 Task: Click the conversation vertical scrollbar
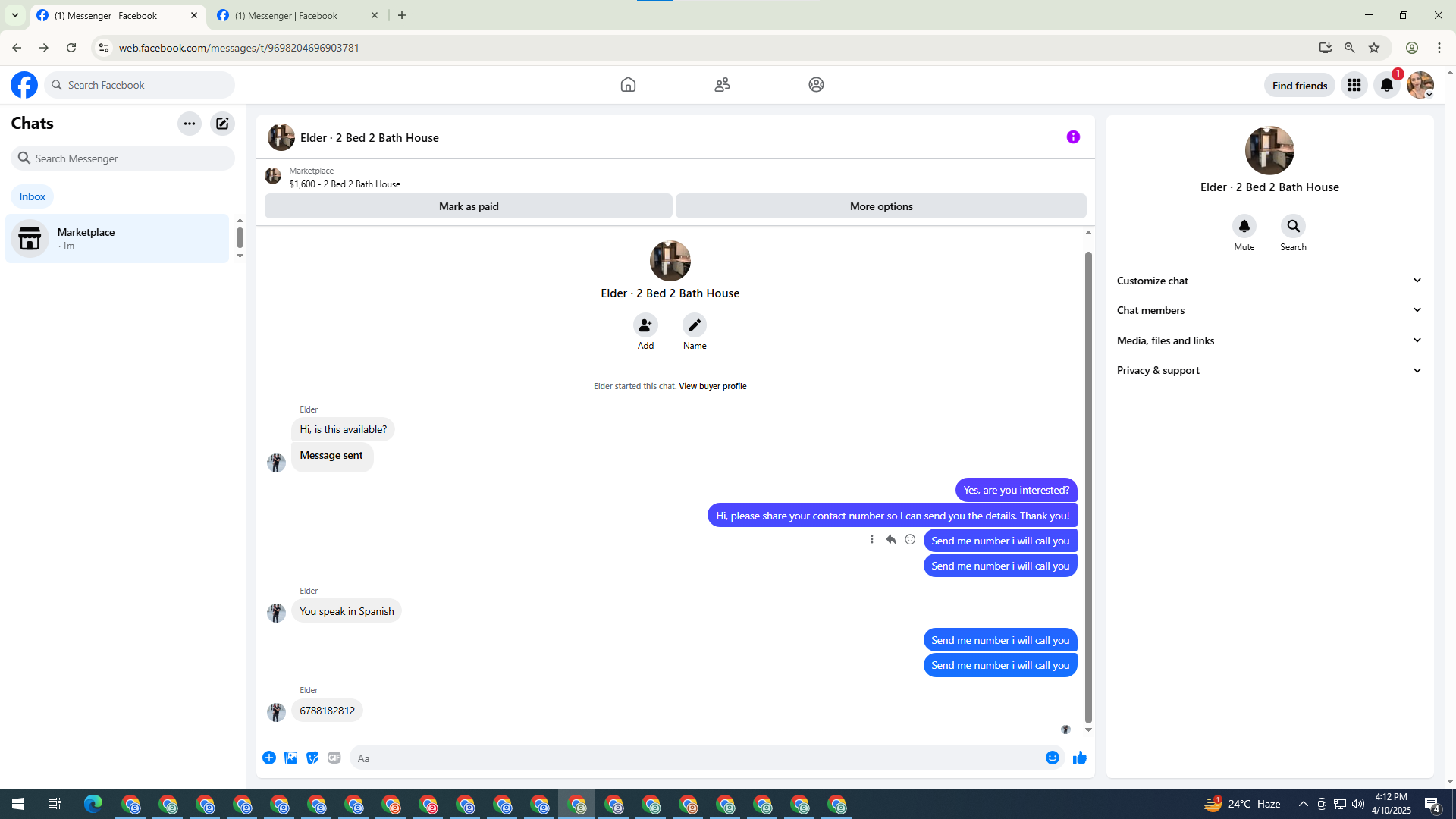pos(1088,485)
